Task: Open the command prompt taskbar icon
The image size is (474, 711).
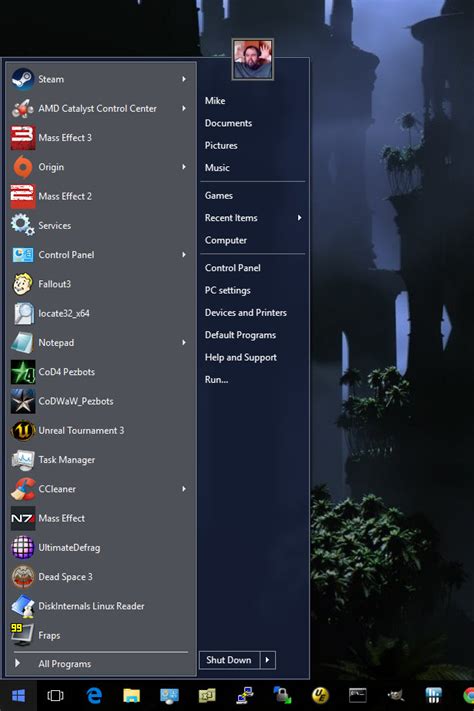Action: point(358,695)
